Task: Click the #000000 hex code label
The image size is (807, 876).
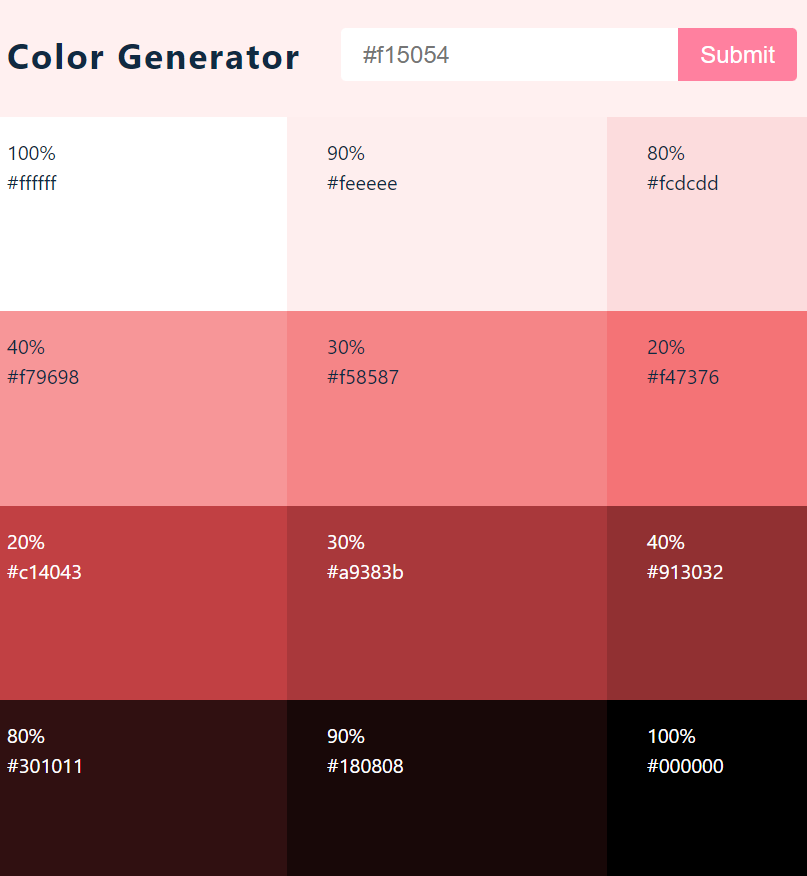Action: 685,767
